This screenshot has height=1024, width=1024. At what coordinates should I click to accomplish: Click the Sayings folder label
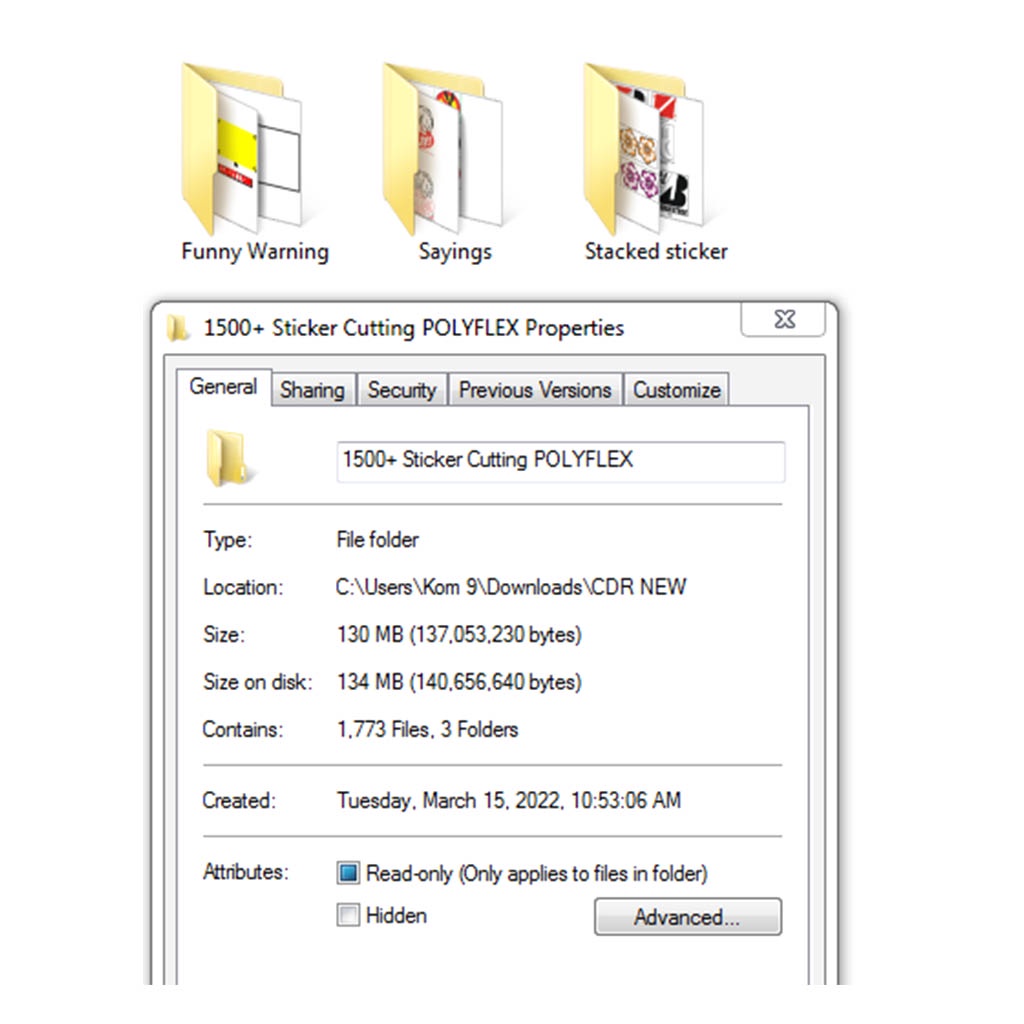455,252
